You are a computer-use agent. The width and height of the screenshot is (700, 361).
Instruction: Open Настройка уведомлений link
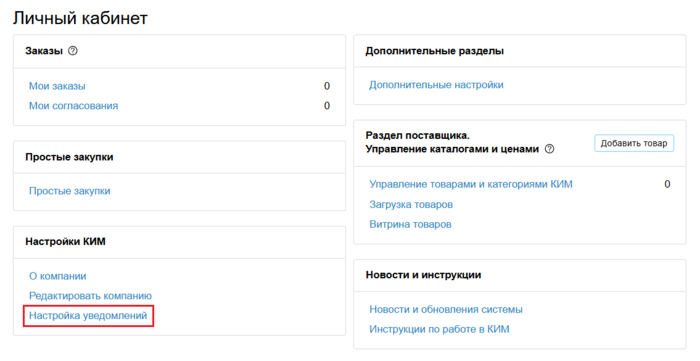tap(88, 315)
